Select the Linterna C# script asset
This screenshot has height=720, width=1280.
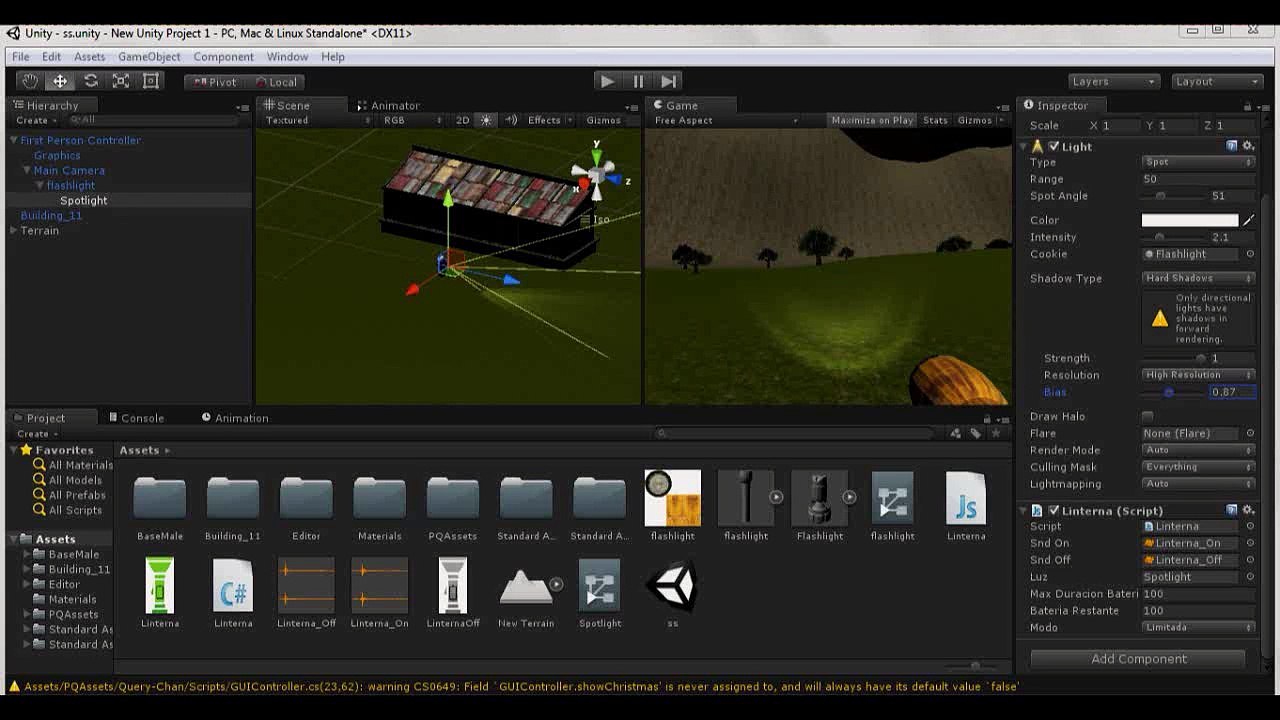(x=233, y=593)
